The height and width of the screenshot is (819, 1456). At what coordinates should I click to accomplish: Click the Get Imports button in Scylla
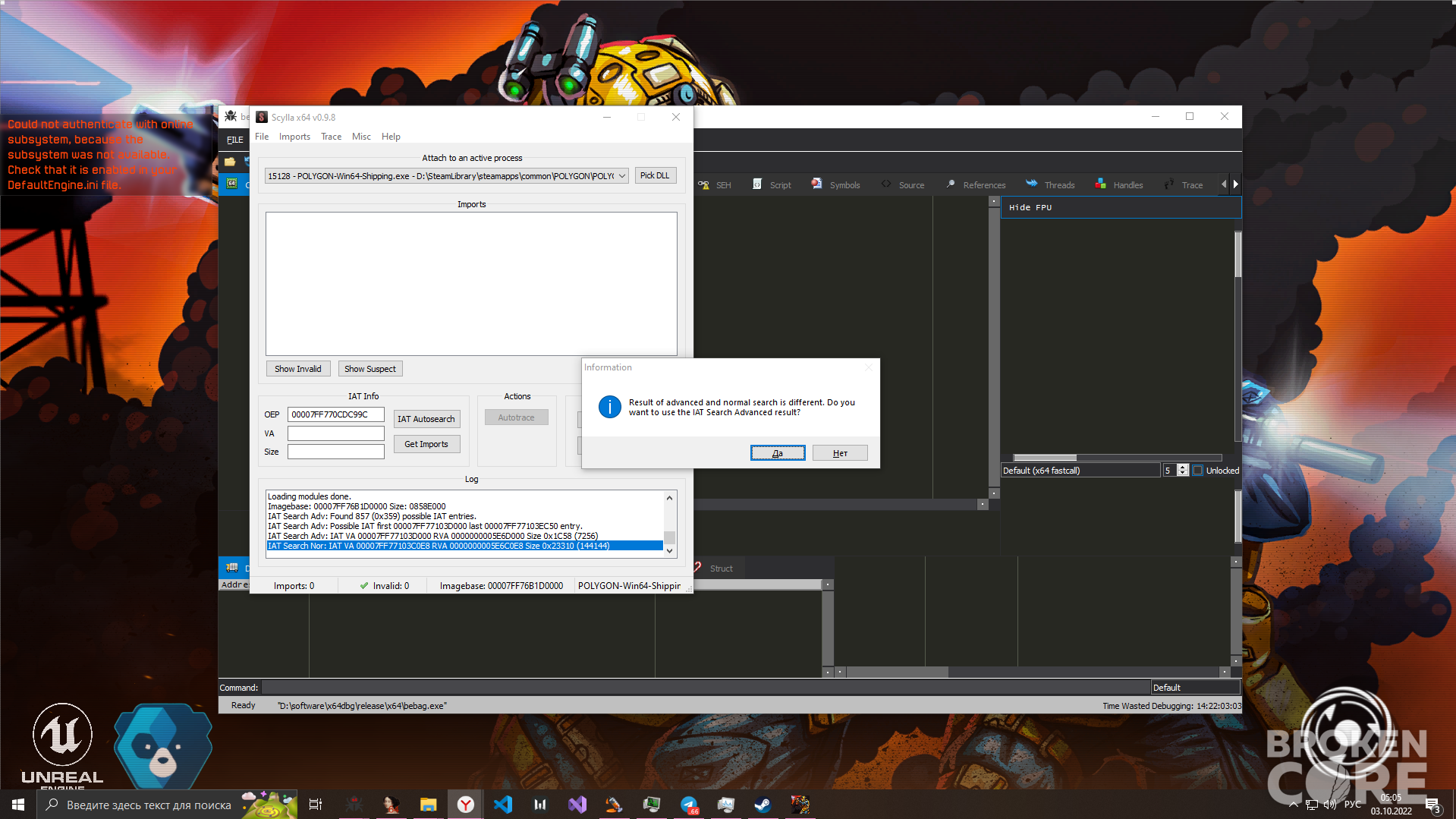[426, 444]
